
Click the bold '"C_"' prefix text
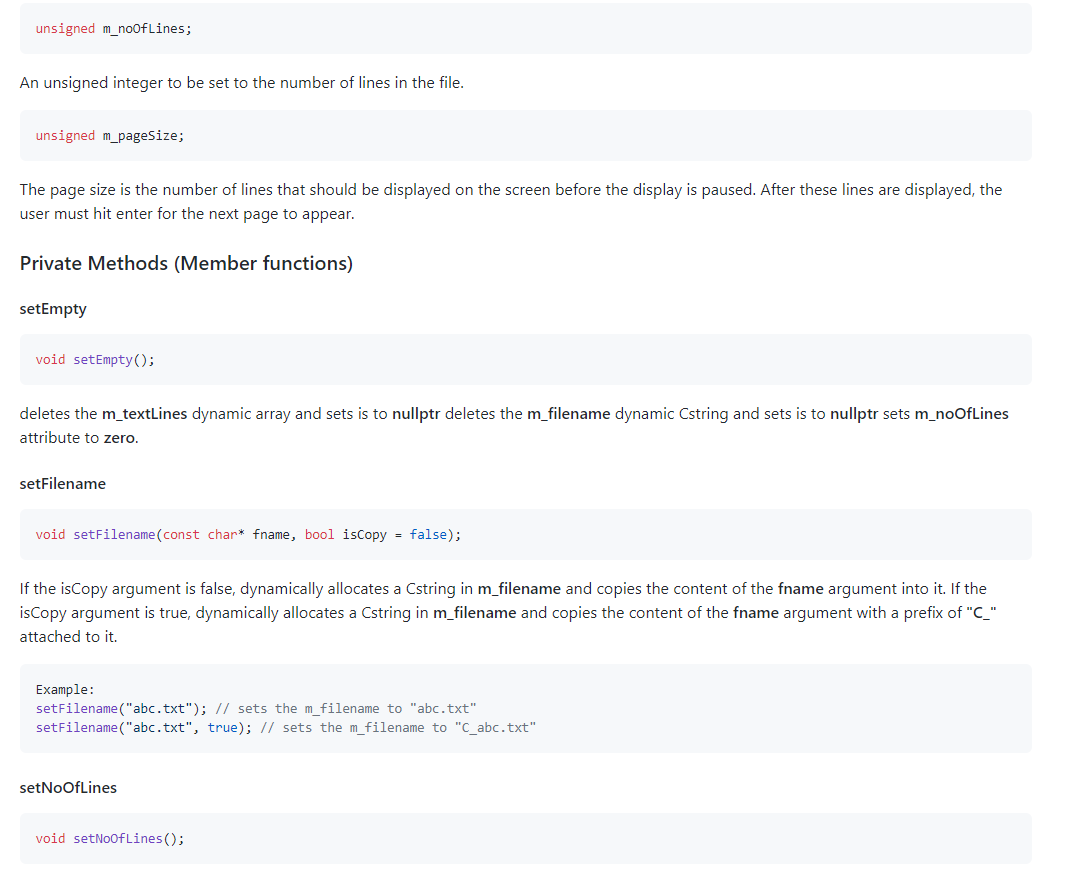(x=984, y=612)
